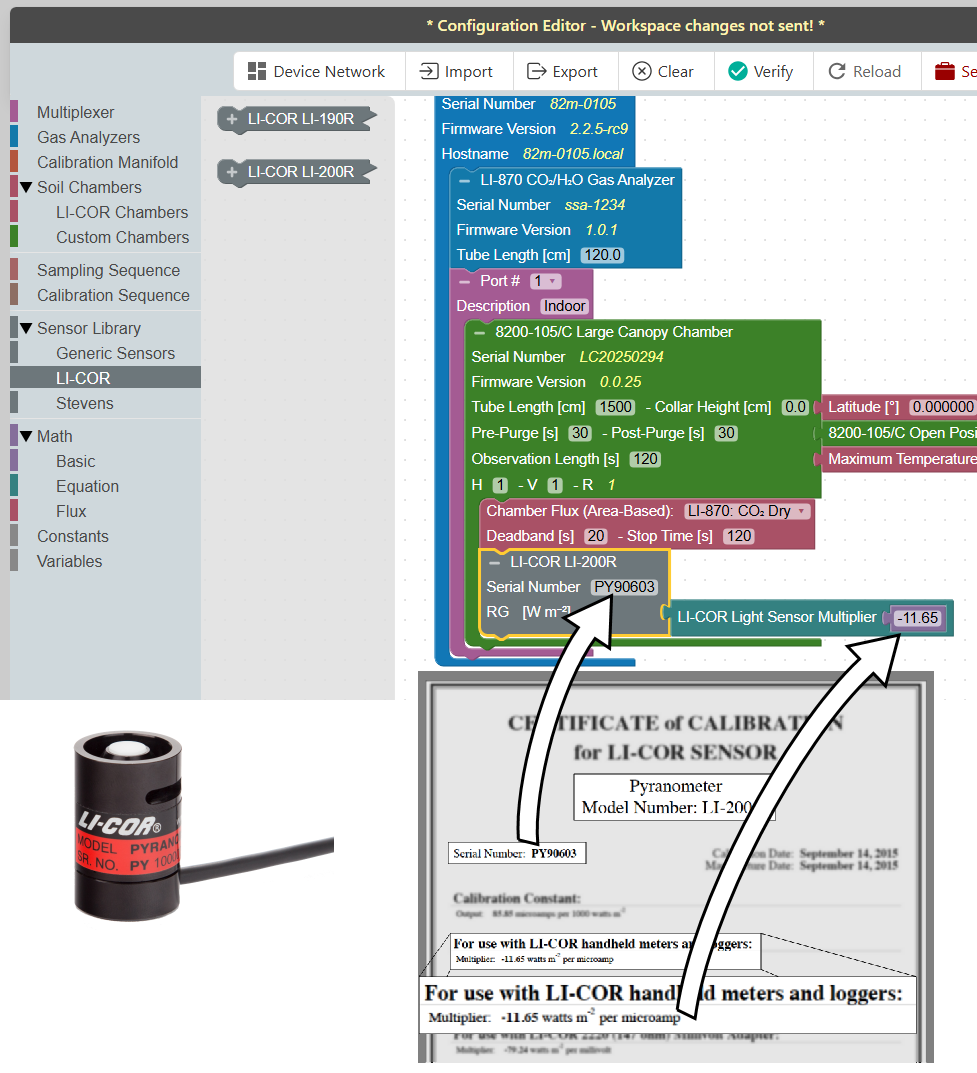The width and height of the screenshot is (977, 1073).
Task: Click the Clear circle-x icon
Action: tap(642, 71)
